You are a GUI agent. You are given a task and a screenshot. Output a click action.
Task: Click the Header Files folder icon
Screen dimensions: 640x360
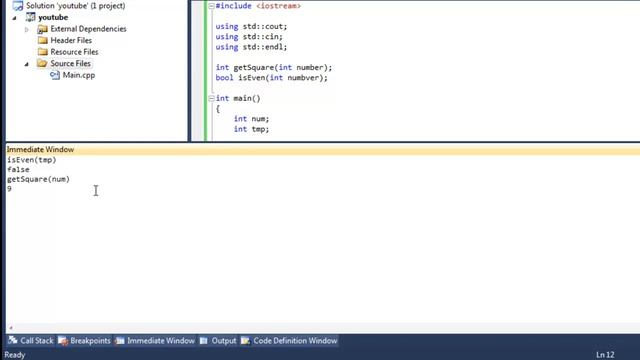point(42,40)
